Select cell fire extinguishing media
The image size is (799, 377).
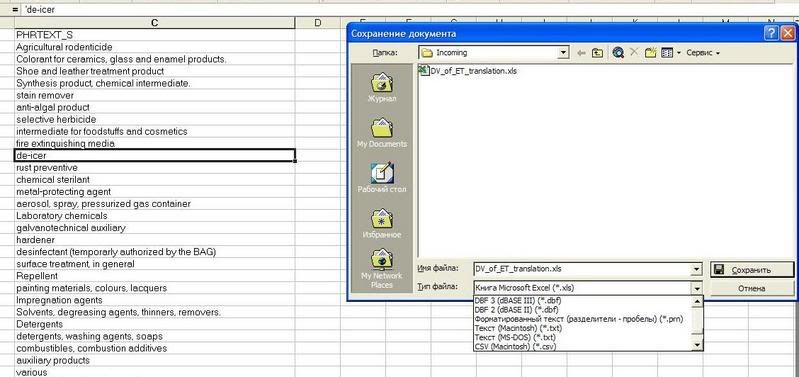click(154, 144)
